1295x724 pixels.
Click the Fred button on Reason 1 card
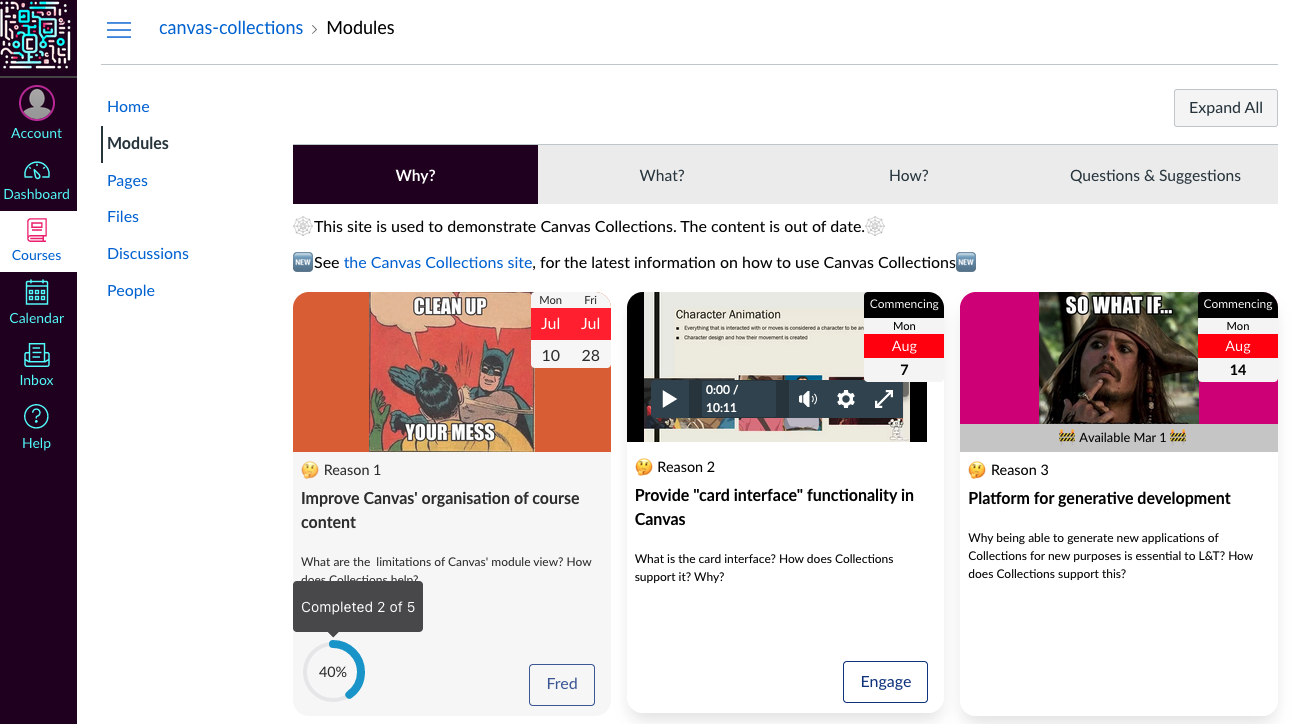click(x=561, y=684)
